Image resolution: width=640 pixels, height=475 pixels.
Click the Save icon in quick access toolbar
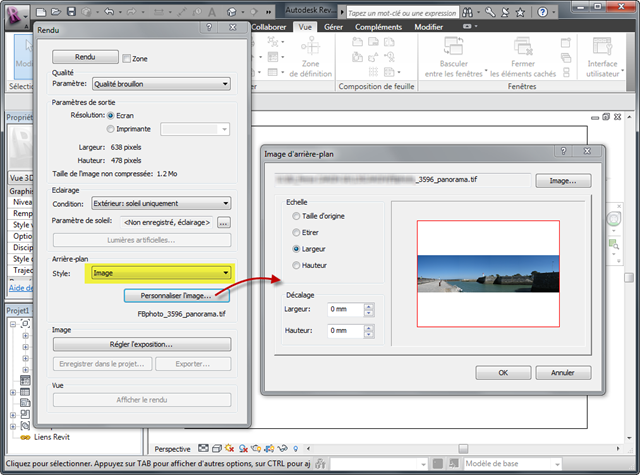point(71,11)
